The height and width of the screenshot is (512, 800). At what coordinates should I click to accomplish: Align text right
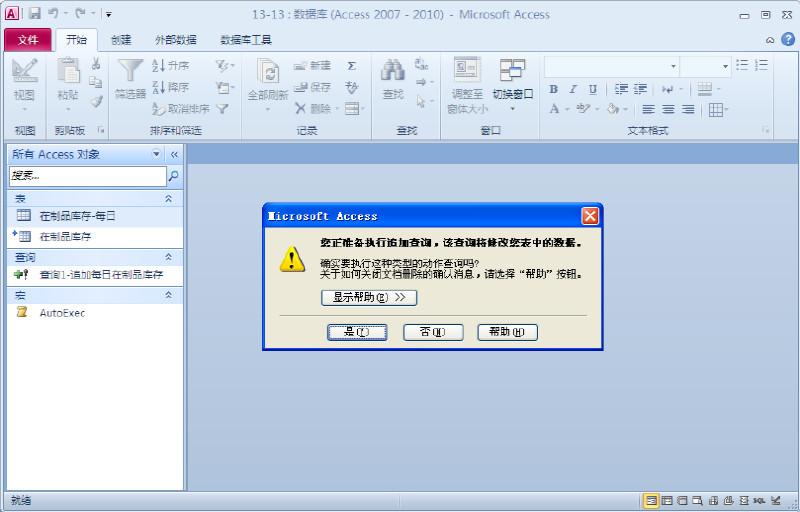click(x=688, y=109)
